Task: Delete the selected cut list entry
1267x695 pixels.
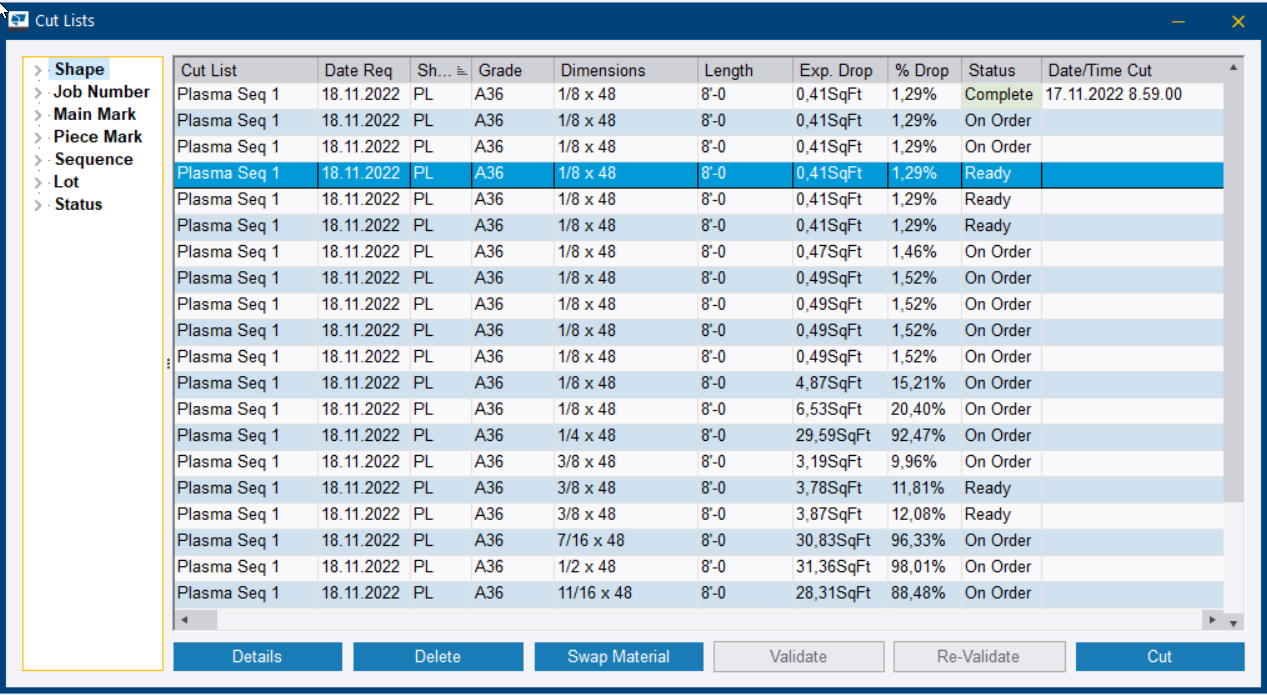Action: click(438, 656)
